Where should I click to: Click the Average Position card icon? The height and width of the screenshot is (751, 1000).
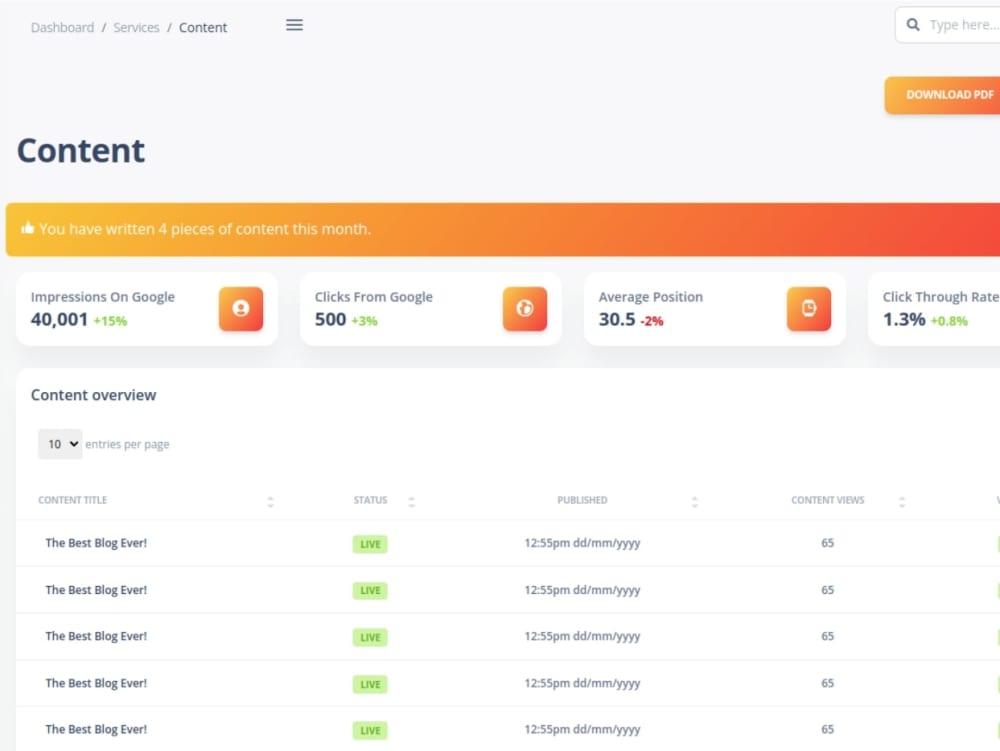click(x=809, y=309)
